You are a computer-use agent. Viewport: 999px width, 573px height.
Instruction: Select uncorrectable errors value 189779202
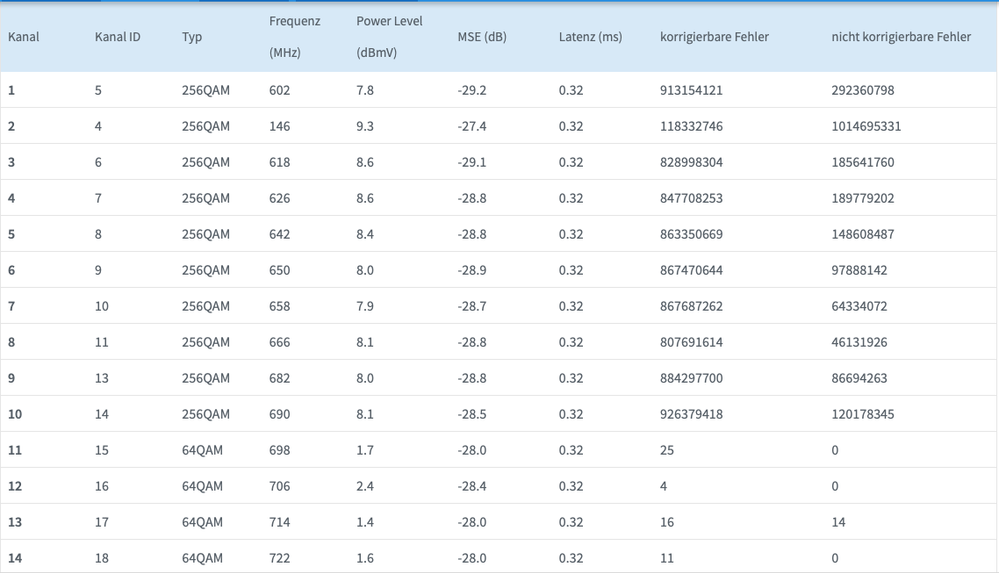(863, 198)
